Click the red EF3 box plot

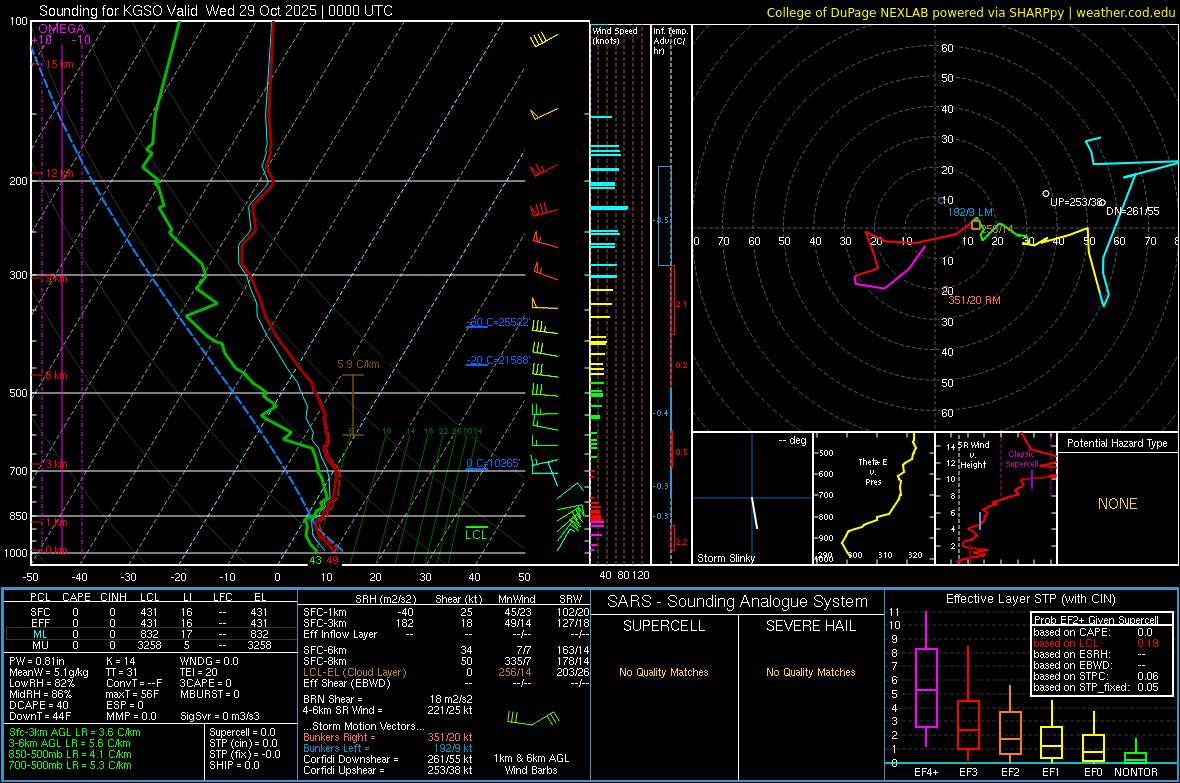968,705
